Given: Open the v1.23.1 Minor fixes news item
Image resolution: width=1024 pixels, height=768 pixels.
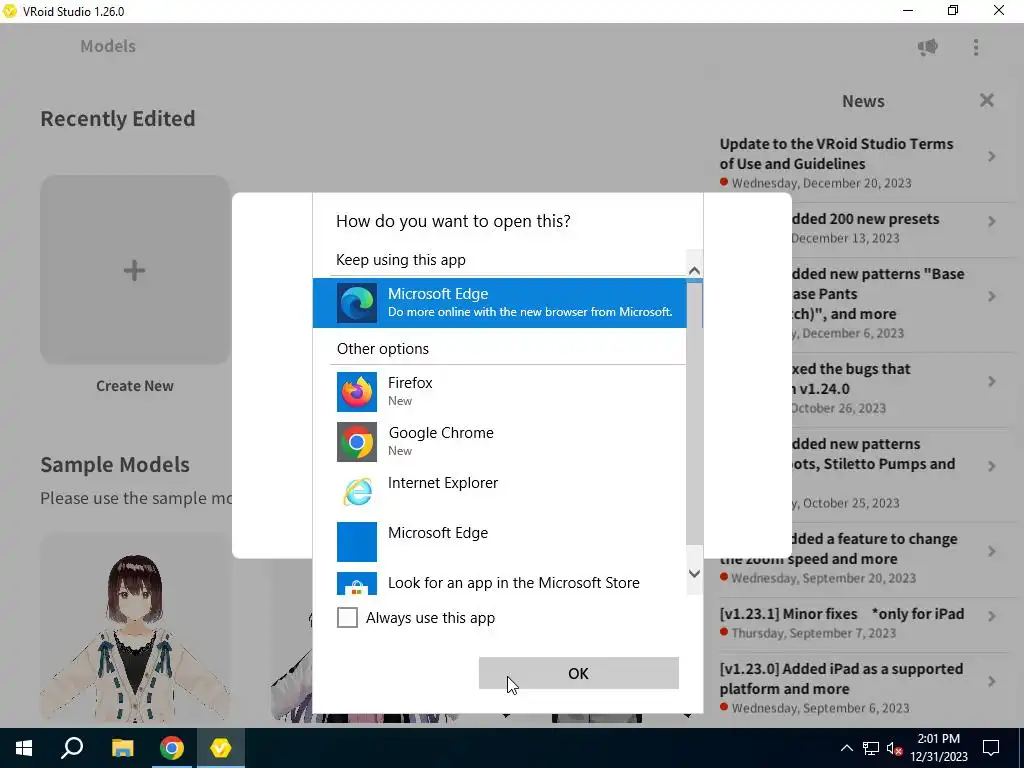Looking at the screenshot, I should point(842,614).
